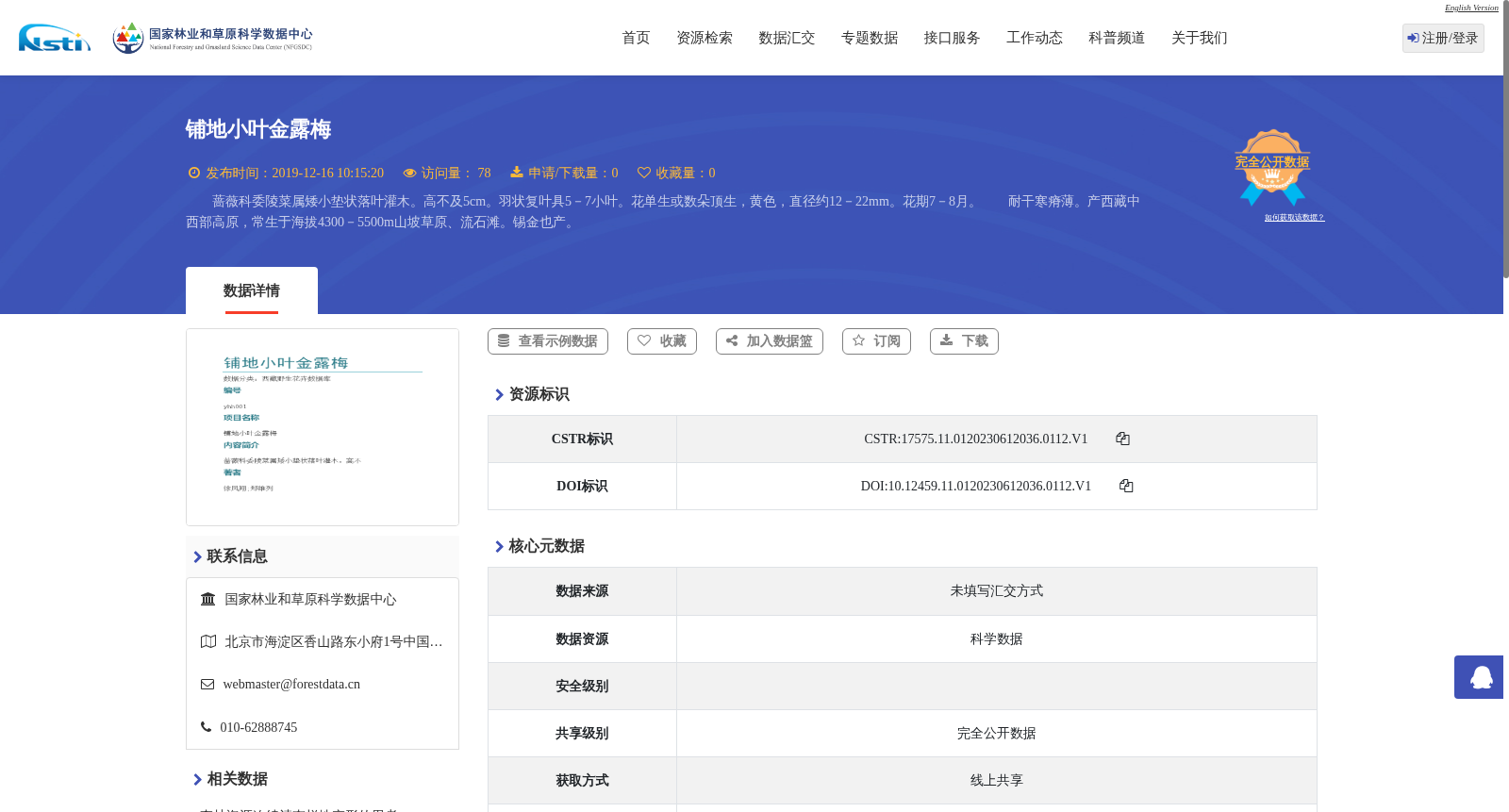Click the 数据资源 row label
The image size is (1509, 812).
pos(582,638)
